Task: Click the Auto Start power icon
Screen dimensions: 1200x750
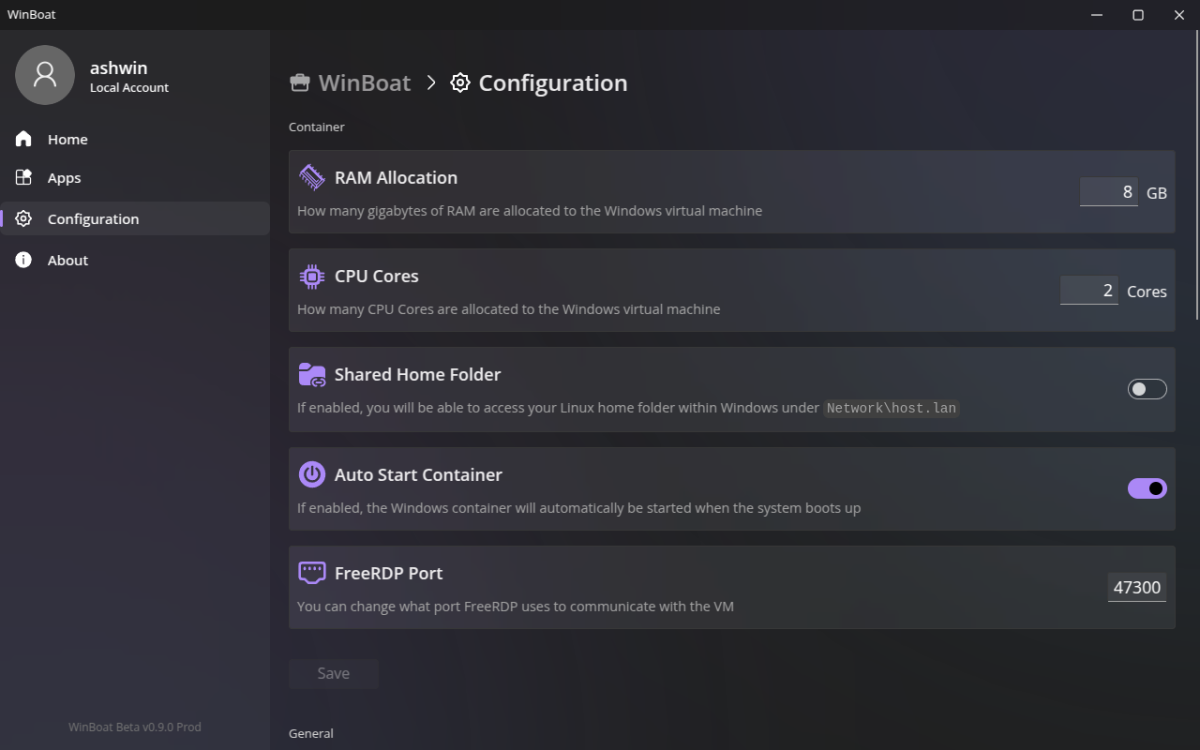Action: tap(312, 473)
